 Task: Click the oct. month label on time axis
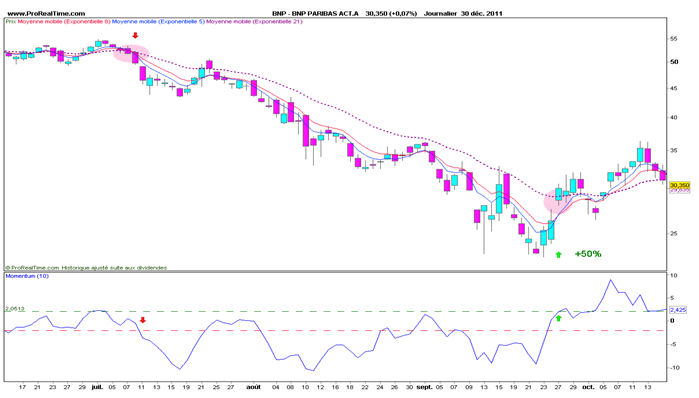(588, 387)
